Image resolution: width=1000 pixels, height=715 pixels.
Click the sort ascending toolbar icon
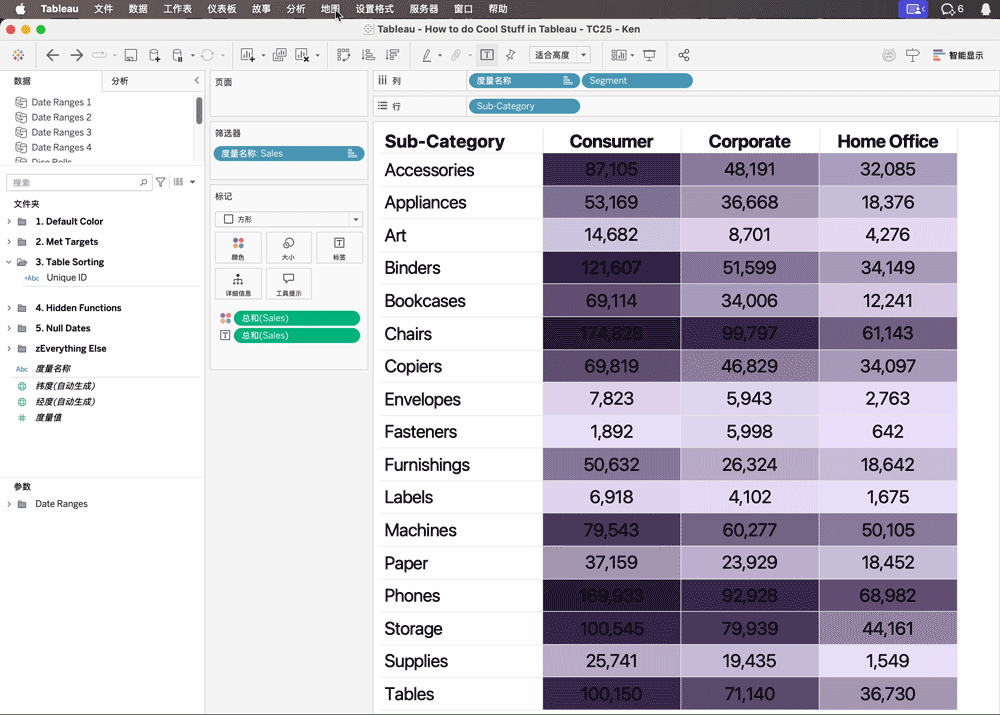tap(368, 55)
